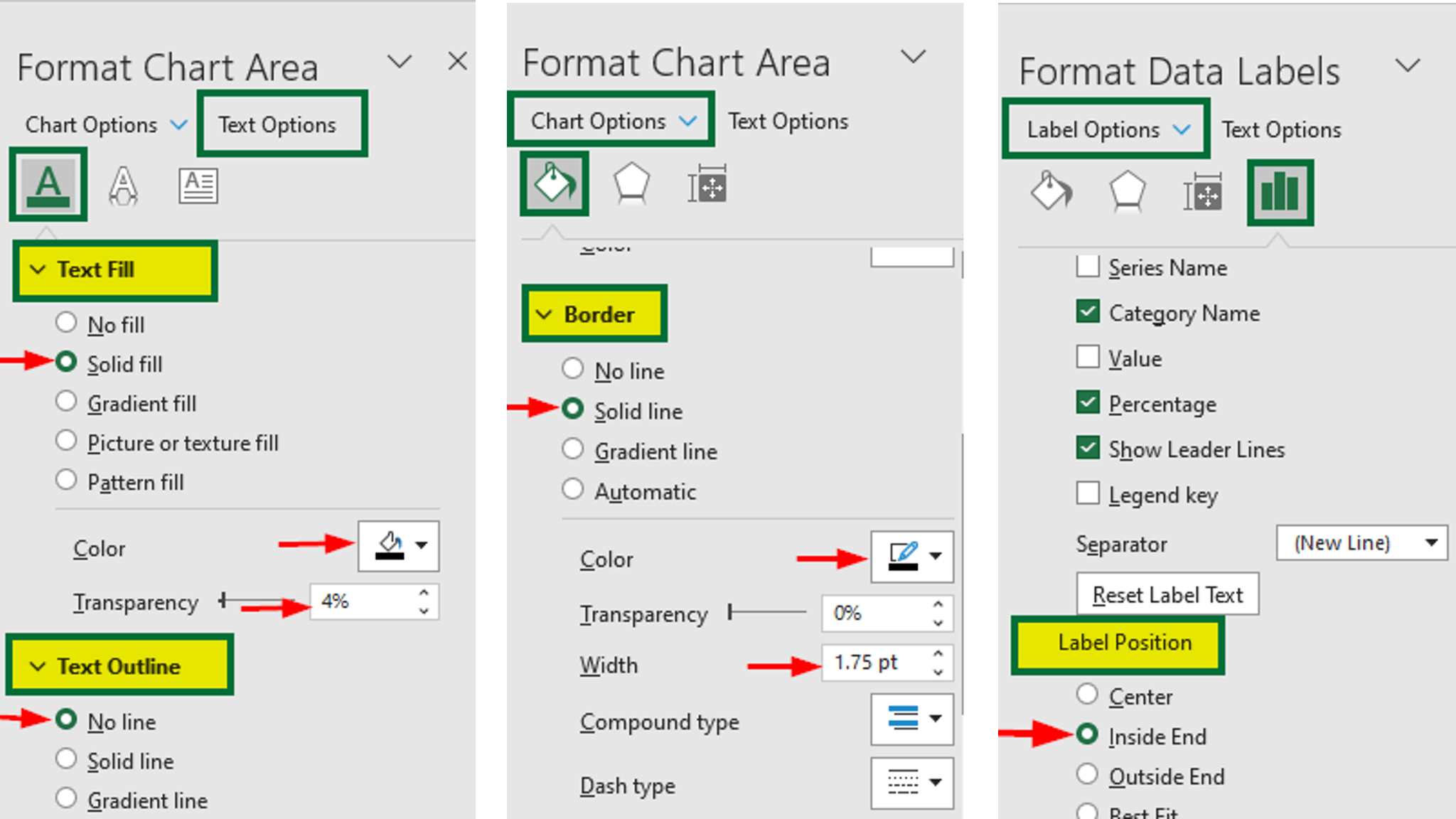Close the Format Chart Area pane

coord(457,61)
